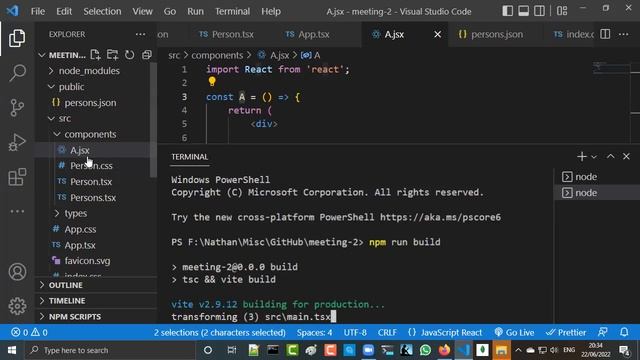Open the File menu

point(38,11)
